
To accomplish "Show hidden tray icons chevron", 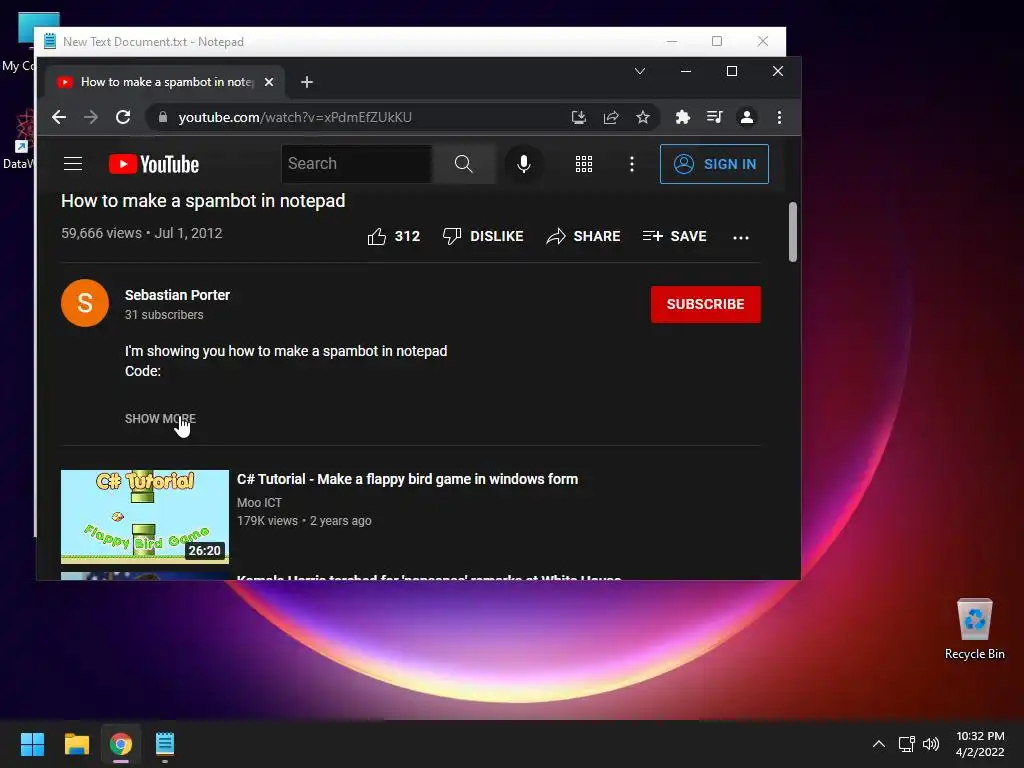I will 879,744.
